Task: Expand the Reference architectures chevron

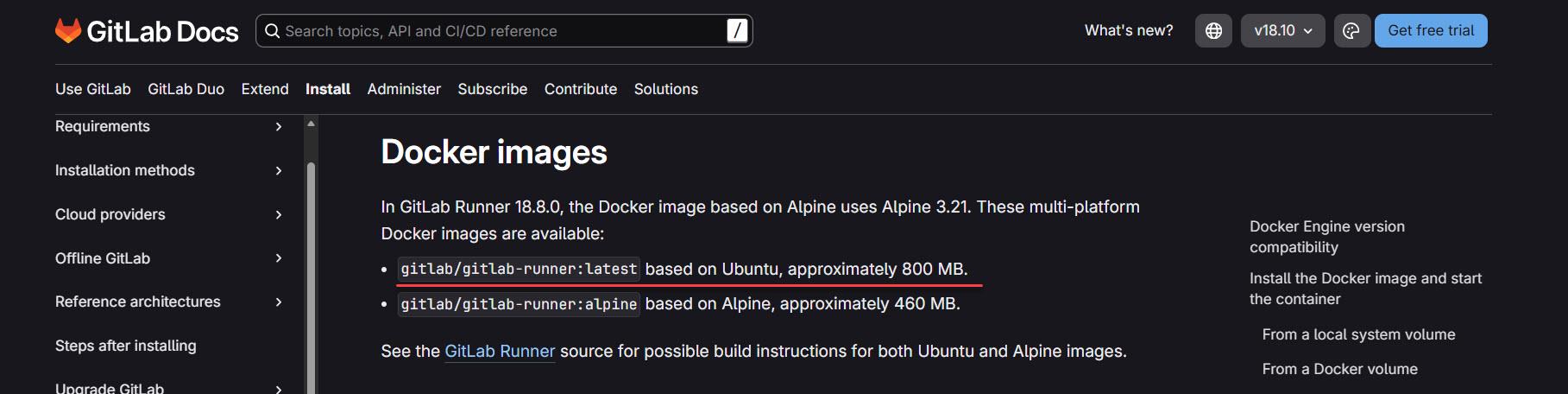Action: tap(278, 302)
